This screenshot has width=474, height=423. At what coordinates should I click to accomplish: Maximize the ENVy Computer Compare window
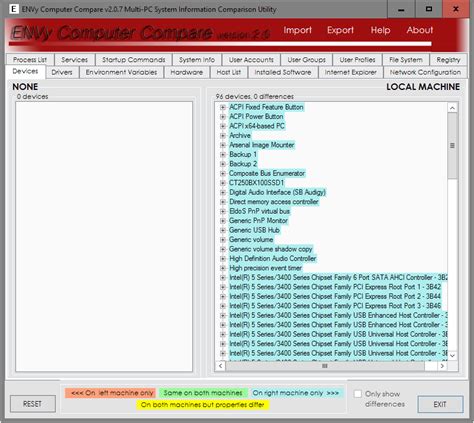click(x=429, y=9)
